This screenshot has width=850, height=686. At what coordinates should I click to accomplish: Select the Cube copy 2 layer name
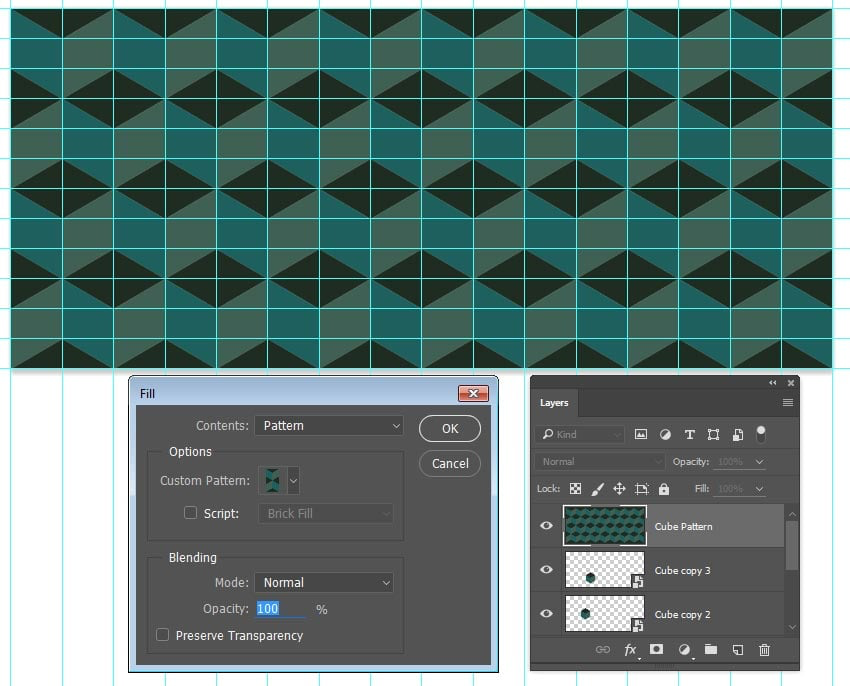click(x=682, y=614)
